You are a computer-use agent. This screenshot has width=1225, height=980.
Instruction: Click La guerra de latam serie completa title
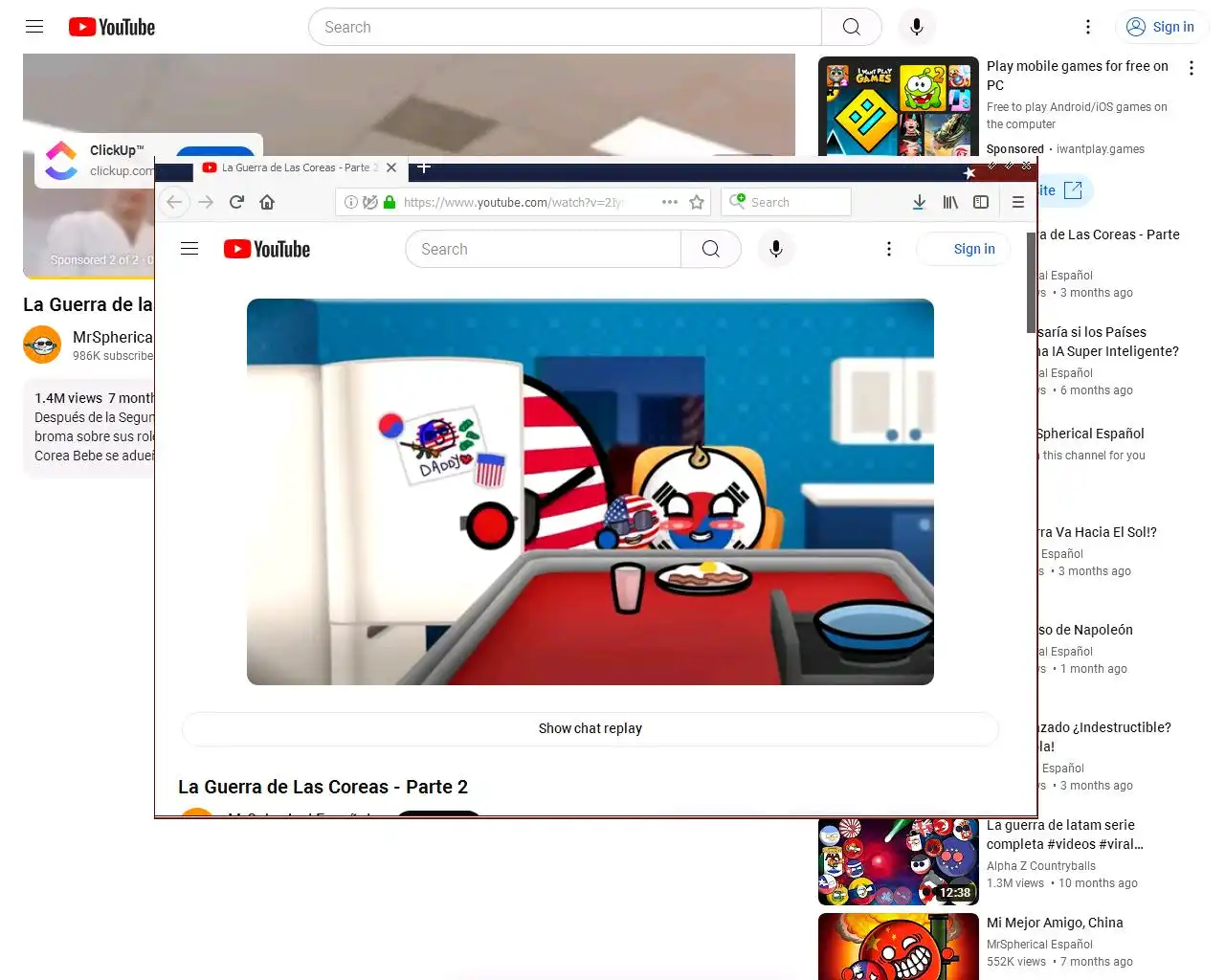(x=1065, y=835)
